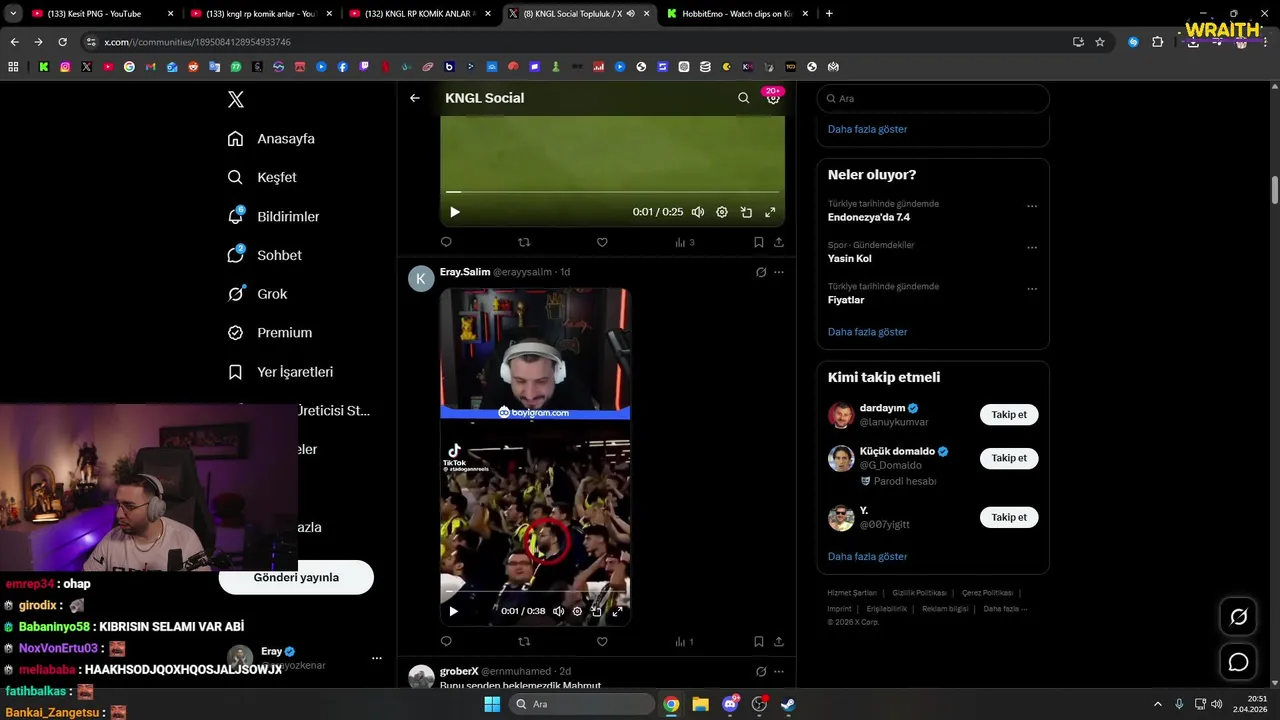Image resolution: width=1280 pixels, height=720 pixels.
Task: Follow dardayım with Takip et
Action: (x=1009, y=414)
